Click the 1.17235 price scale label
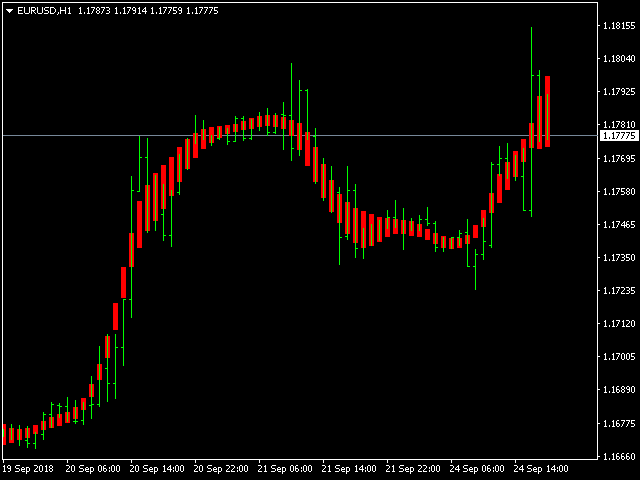This screenshot has height=480, width=640. click(619, 291)
